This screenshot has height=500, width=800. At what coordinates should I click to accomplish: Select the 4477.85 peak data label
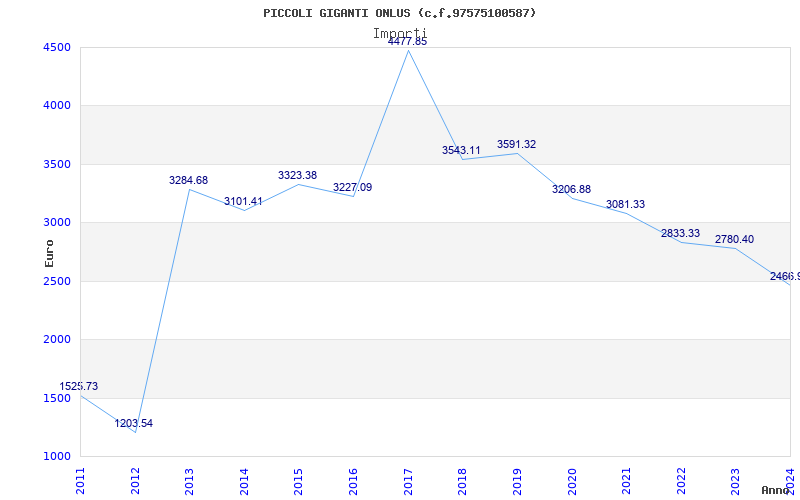407,42
